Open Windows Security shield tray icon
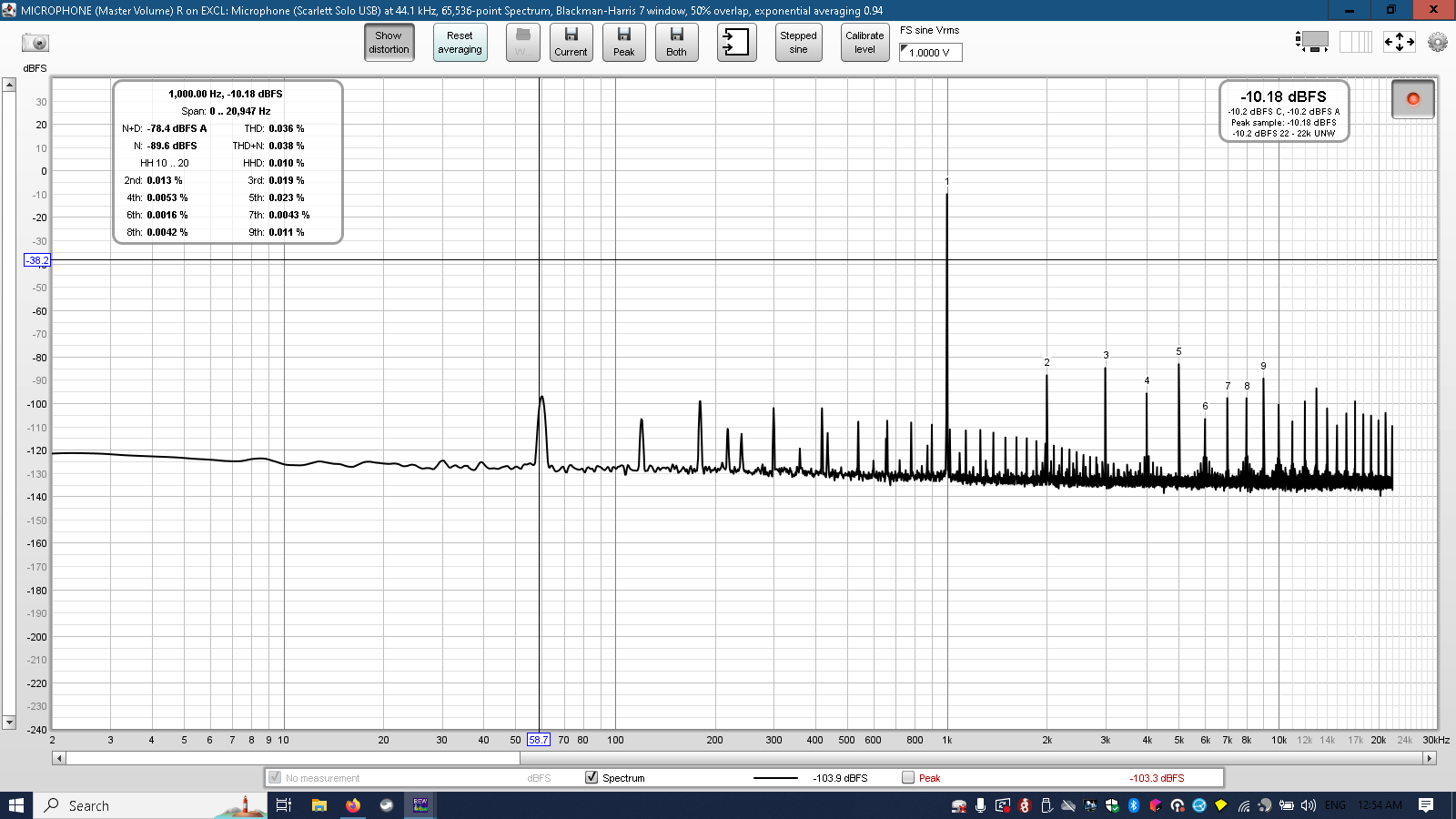Screen dimensions: 1456x819 pyautogui.click(x=1112, y=805)
